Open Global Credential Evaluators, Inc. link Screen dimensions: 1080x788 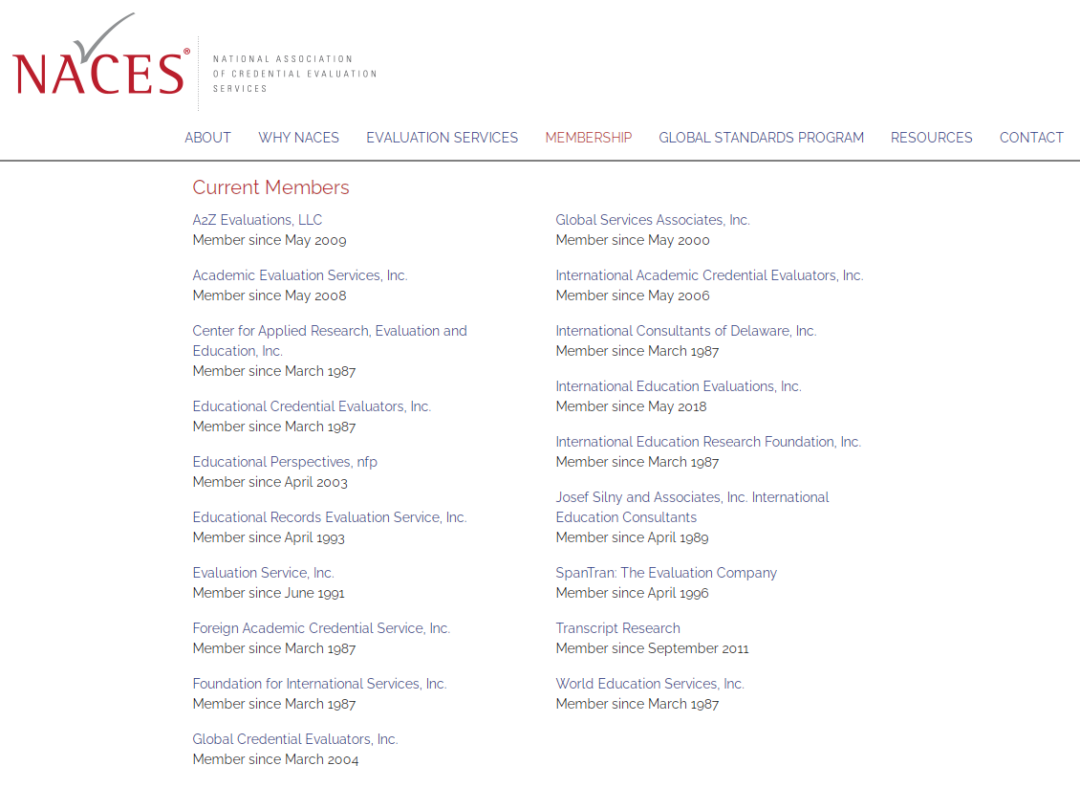coord(295,739)
